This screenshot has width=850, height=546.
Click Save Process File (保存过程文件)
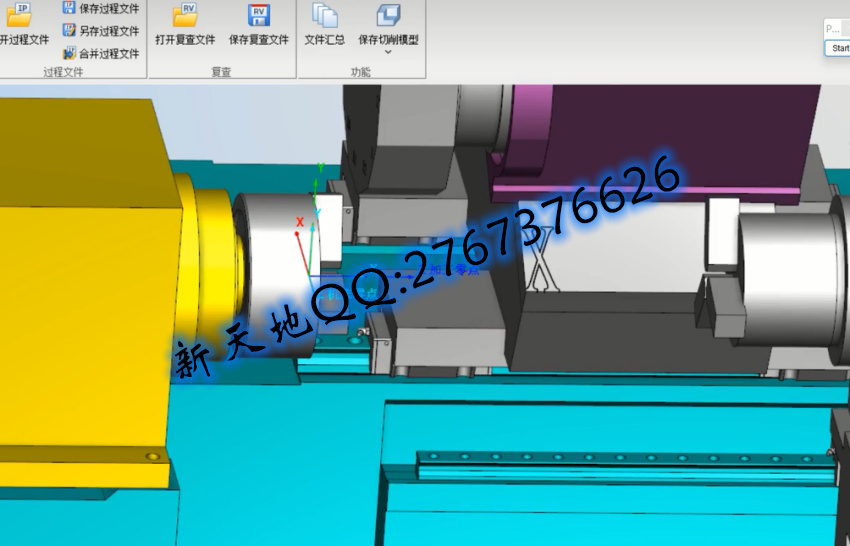(x=100, y=8)
